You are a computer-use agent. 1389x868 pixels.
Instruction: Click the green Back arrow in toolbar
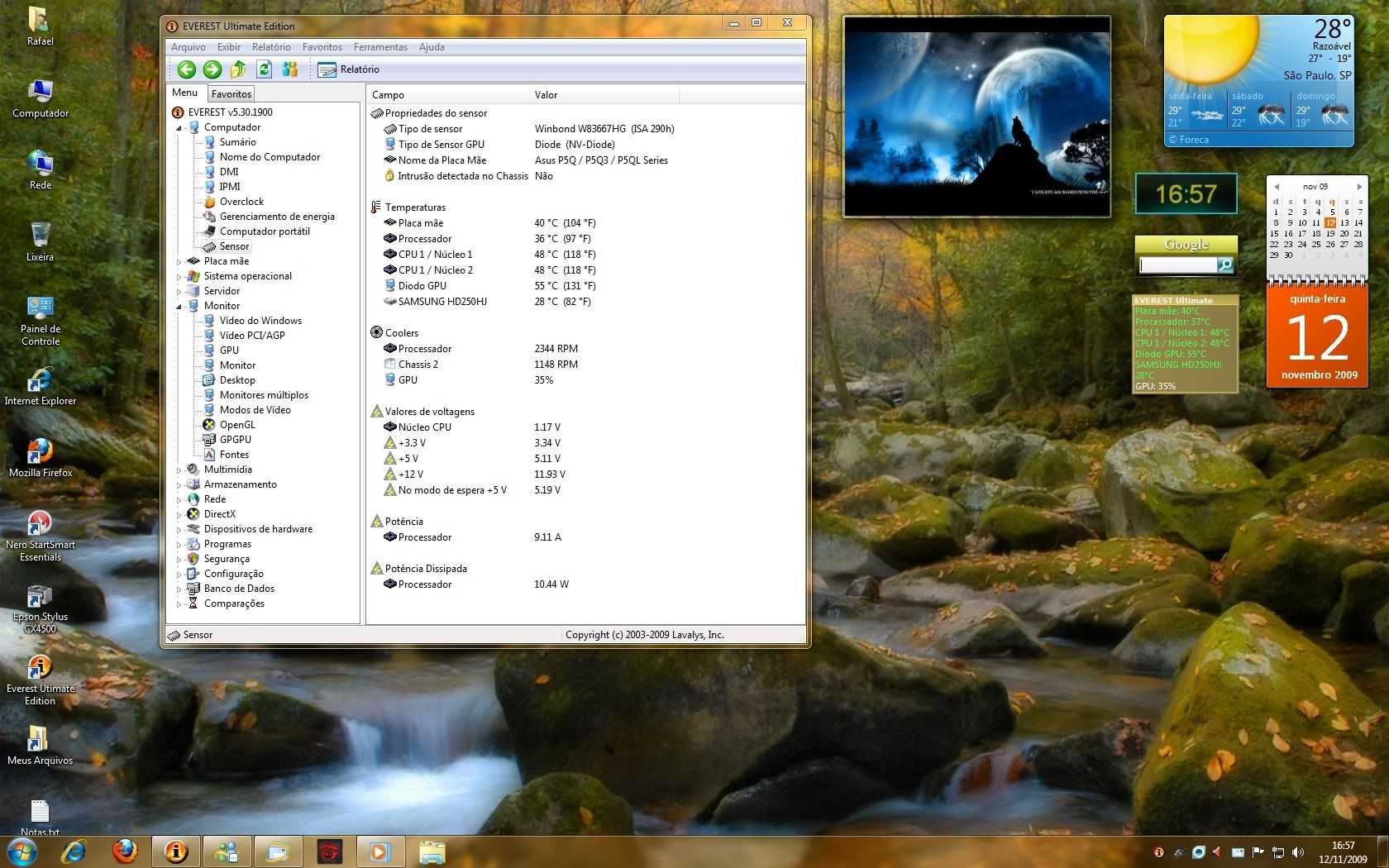point(187,69)
